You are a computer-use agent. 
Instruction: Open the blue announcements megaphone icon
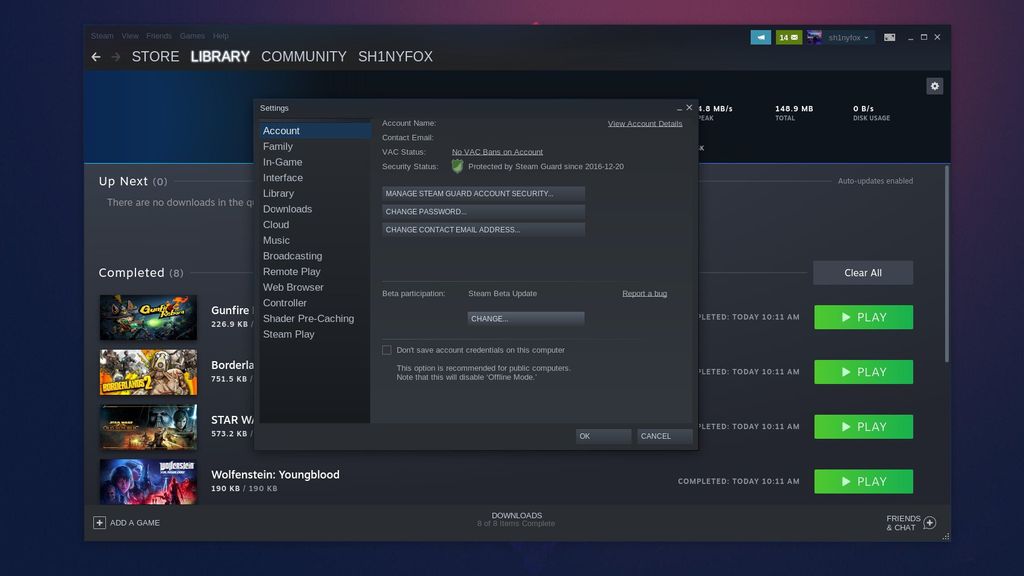pyautogui.click(x=760, y=37)
